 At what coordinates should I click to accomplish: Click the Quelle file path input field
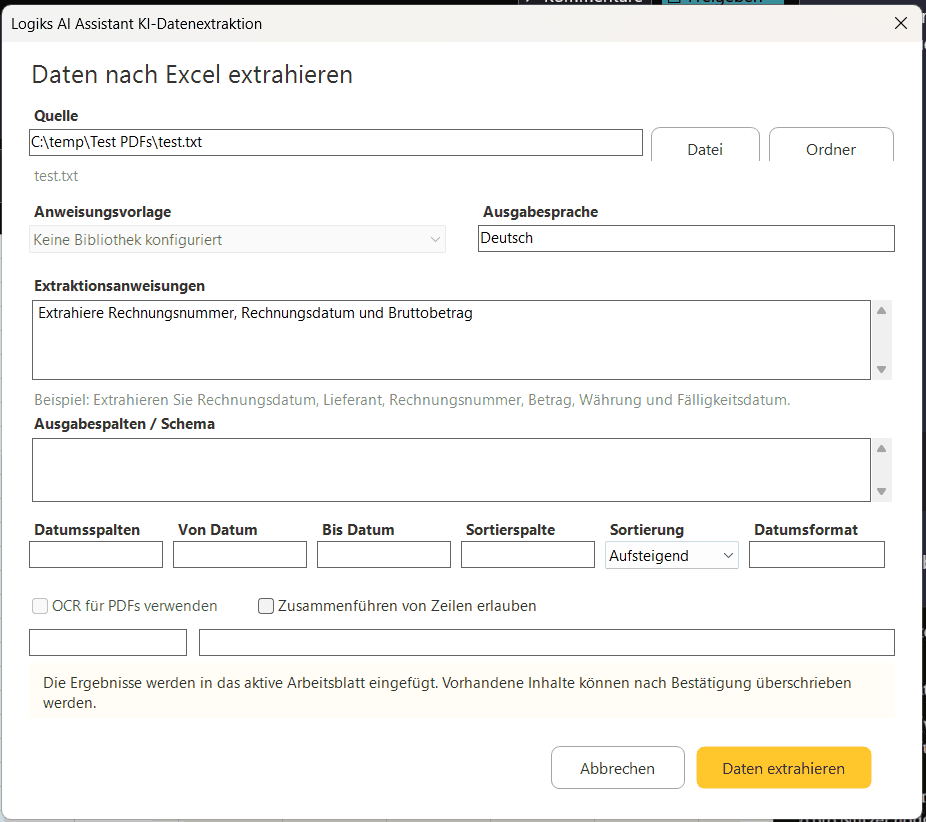click(335, 142)
